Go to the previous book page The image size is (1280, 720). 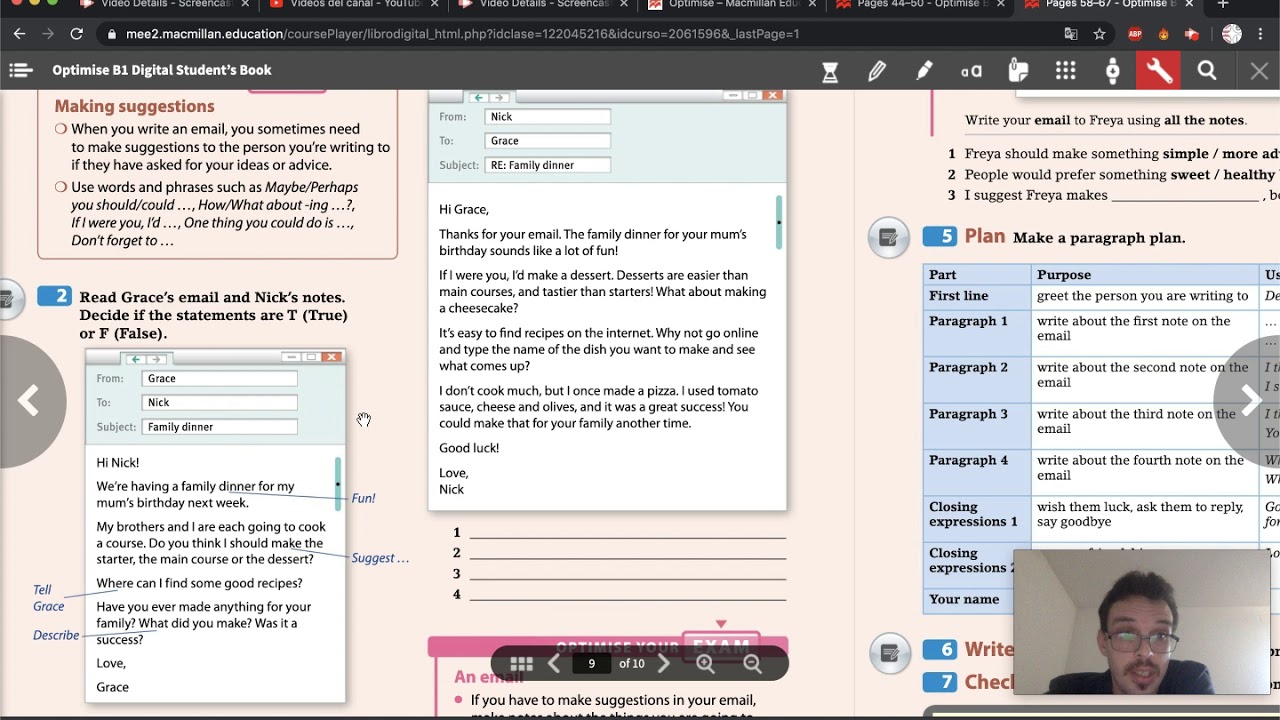(28, 401)
